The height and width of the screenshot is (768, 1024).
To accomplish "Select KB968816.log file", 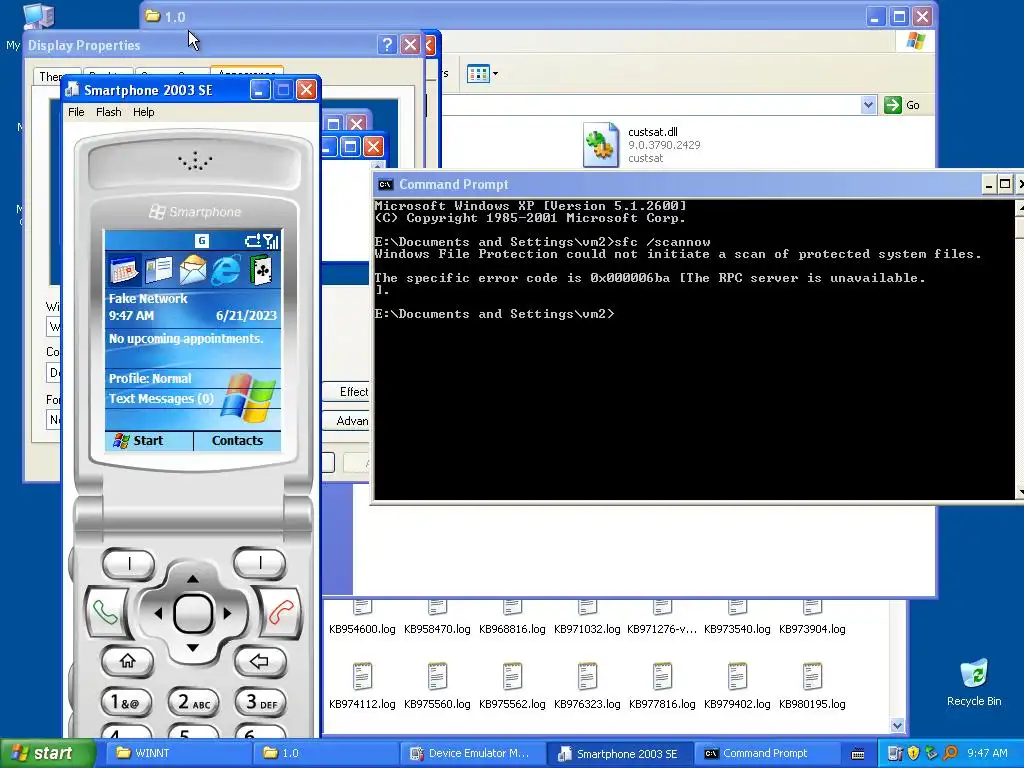I will pyautogui.click(x=512, y=618).
